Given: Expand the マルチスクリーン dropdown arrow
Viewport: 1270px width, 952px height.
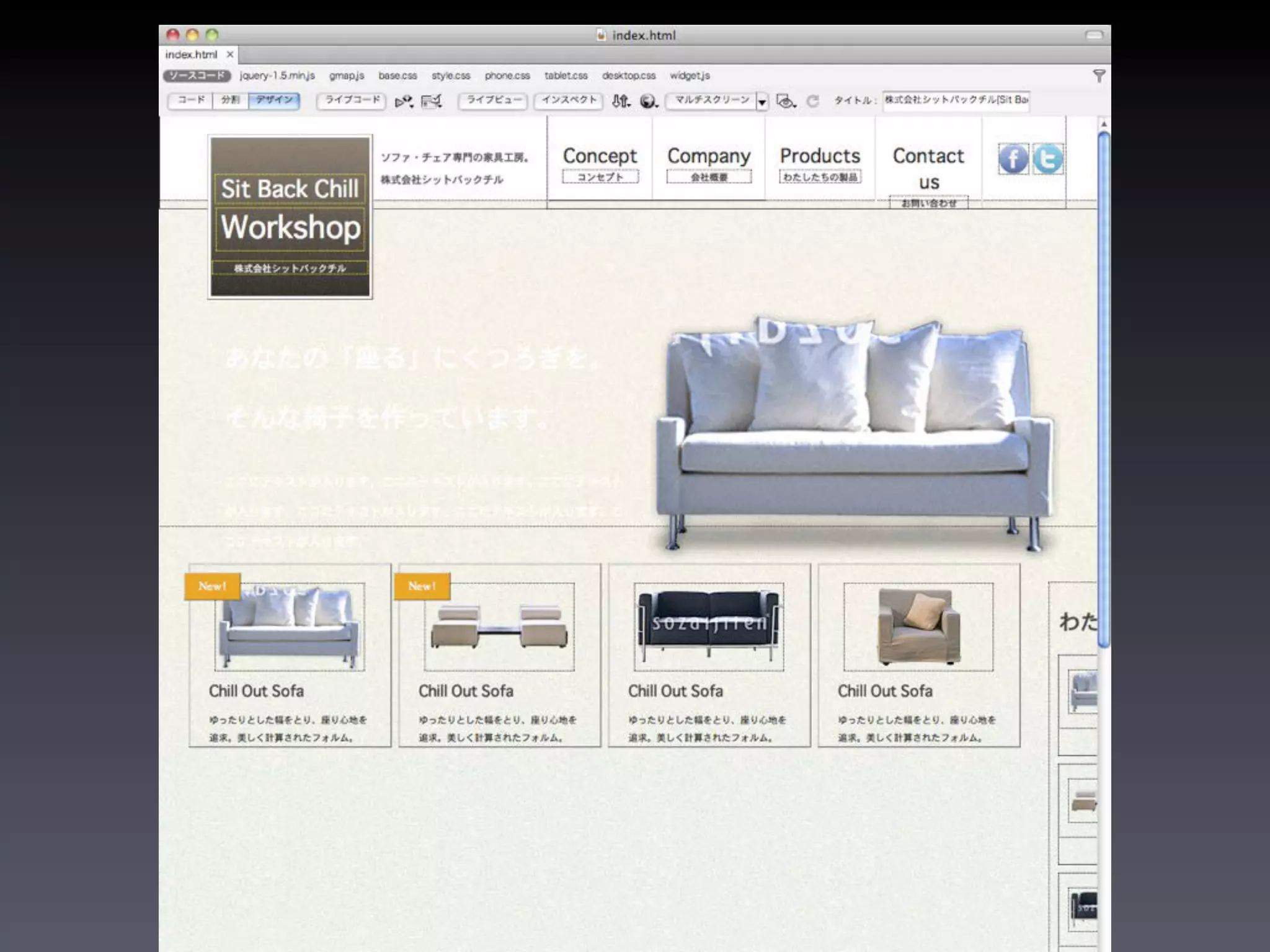Looking at the screenshot, I should pos(762,102).
